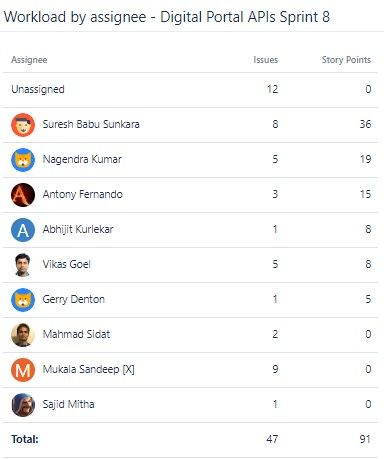384x459 pixels.
Task: Open Mukala Sandeep's issue count 9
Action: coord(275,369)
